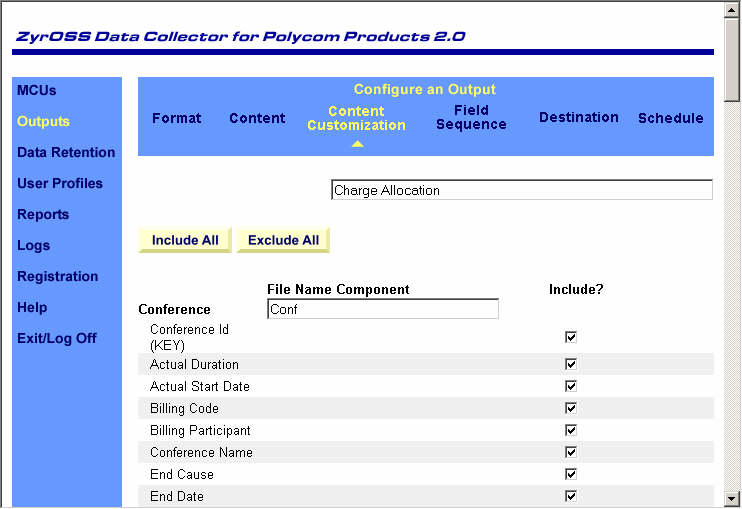
Task: Select the Content Customization tab
Action: (x=356, y=118)
